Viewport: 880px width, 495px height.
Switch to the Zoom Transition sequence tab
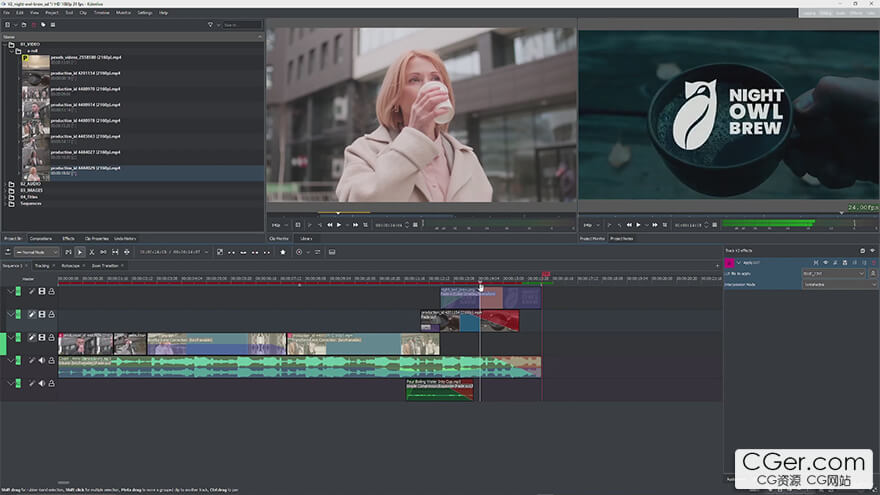(105, 265)
